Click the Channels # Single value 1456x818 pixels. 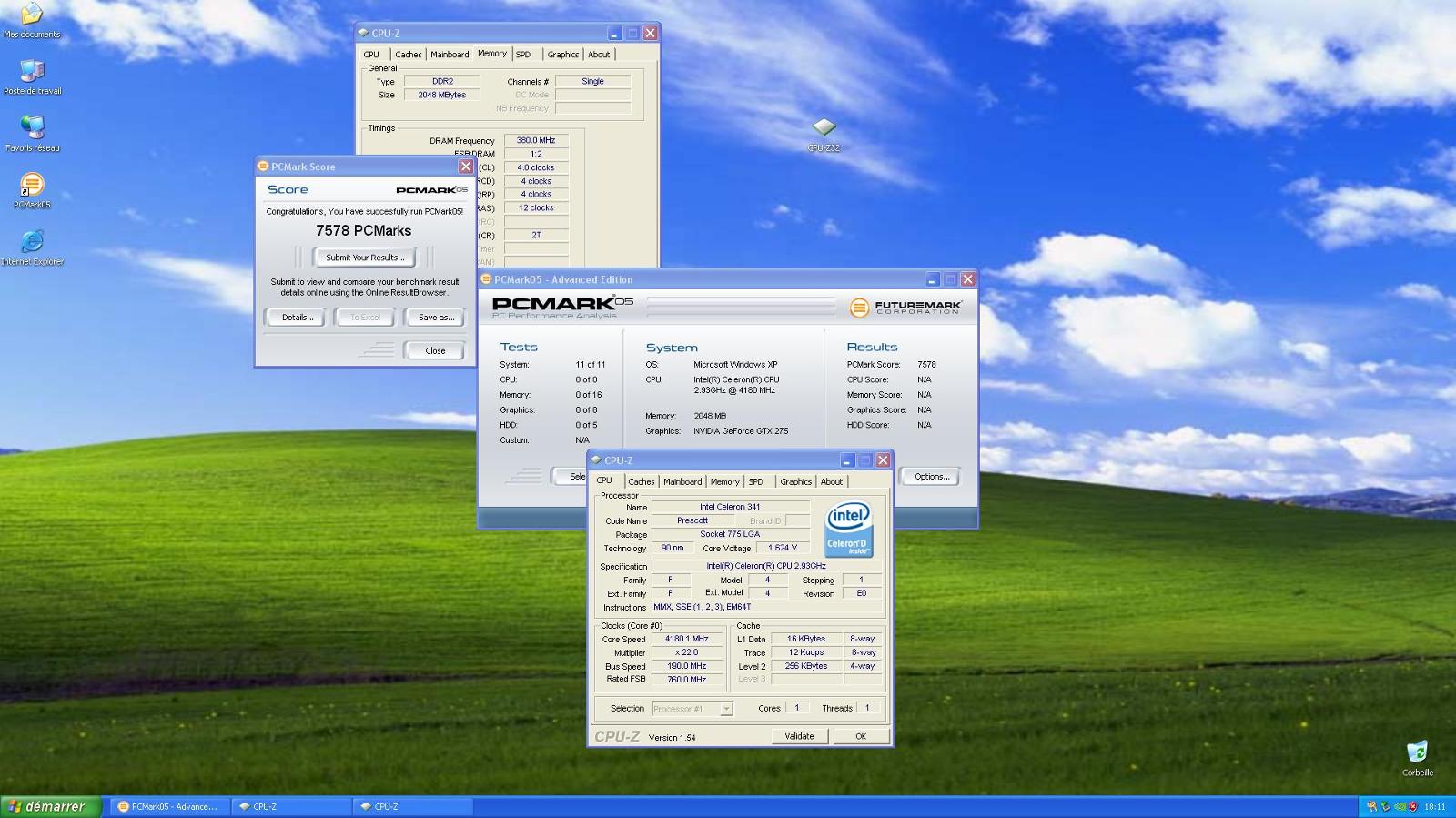[x=592, y=81]
